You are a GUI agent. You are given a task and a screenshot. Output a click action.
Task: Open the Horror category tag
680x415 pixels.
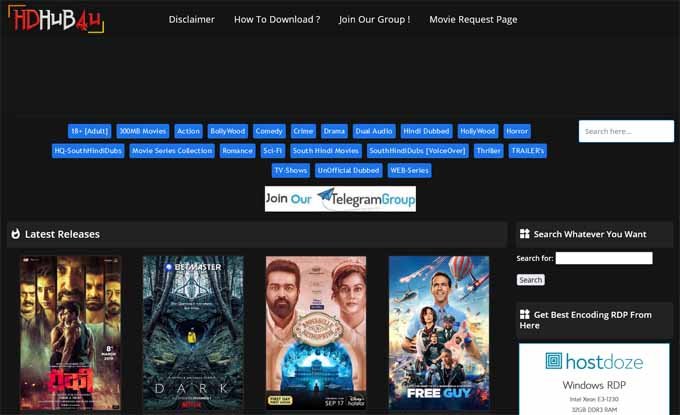click(517, 131)
